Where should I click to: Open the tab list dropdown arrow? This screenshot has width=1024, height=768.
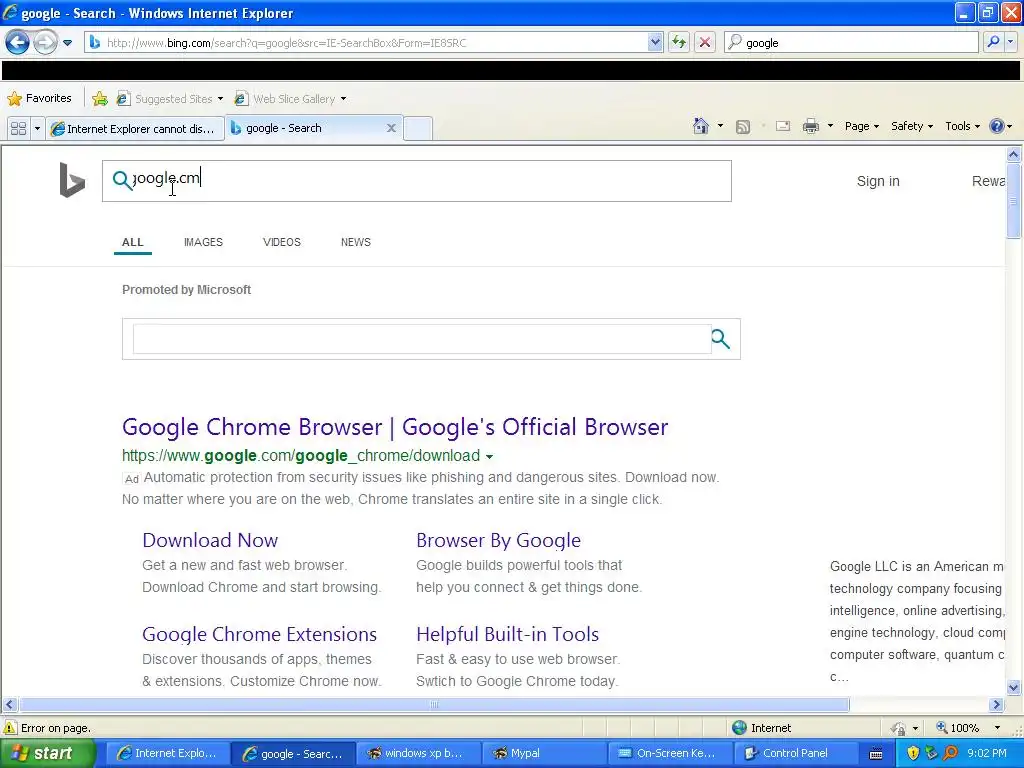tap(37, 128)
